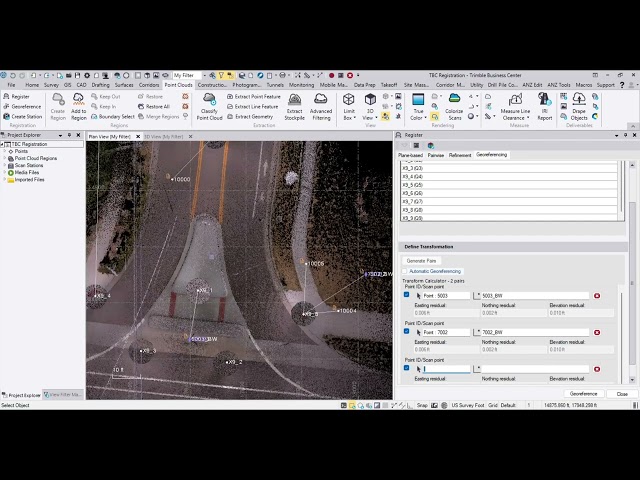This screenshot has width=640, height=480.
Task: Click the settings gear icon in the quick access toolbar
Action: pyautogui.click(x=87, y=75)
